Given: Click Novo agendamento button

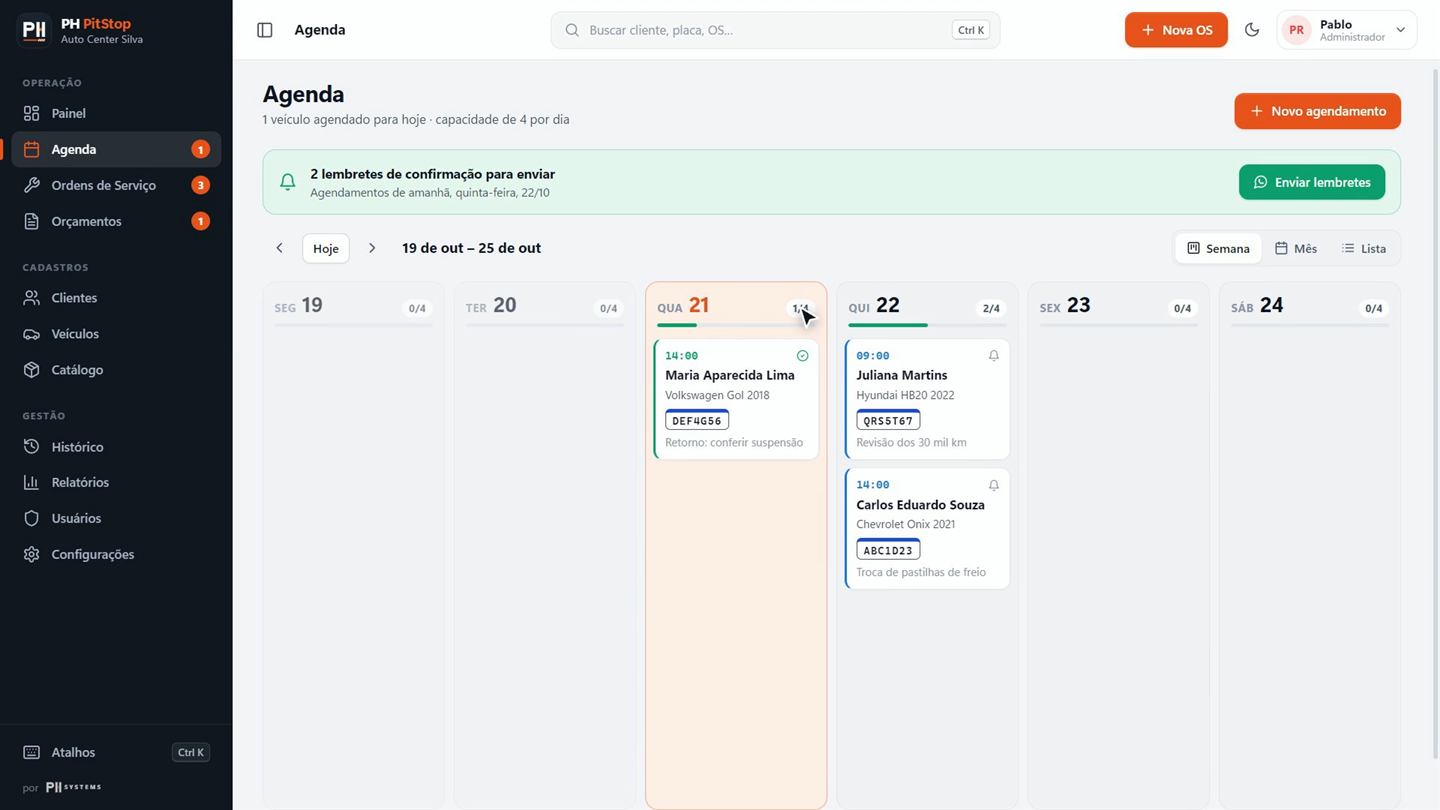Looking at the screenshot, I should pyautogui.click(x=1317, y=111).
